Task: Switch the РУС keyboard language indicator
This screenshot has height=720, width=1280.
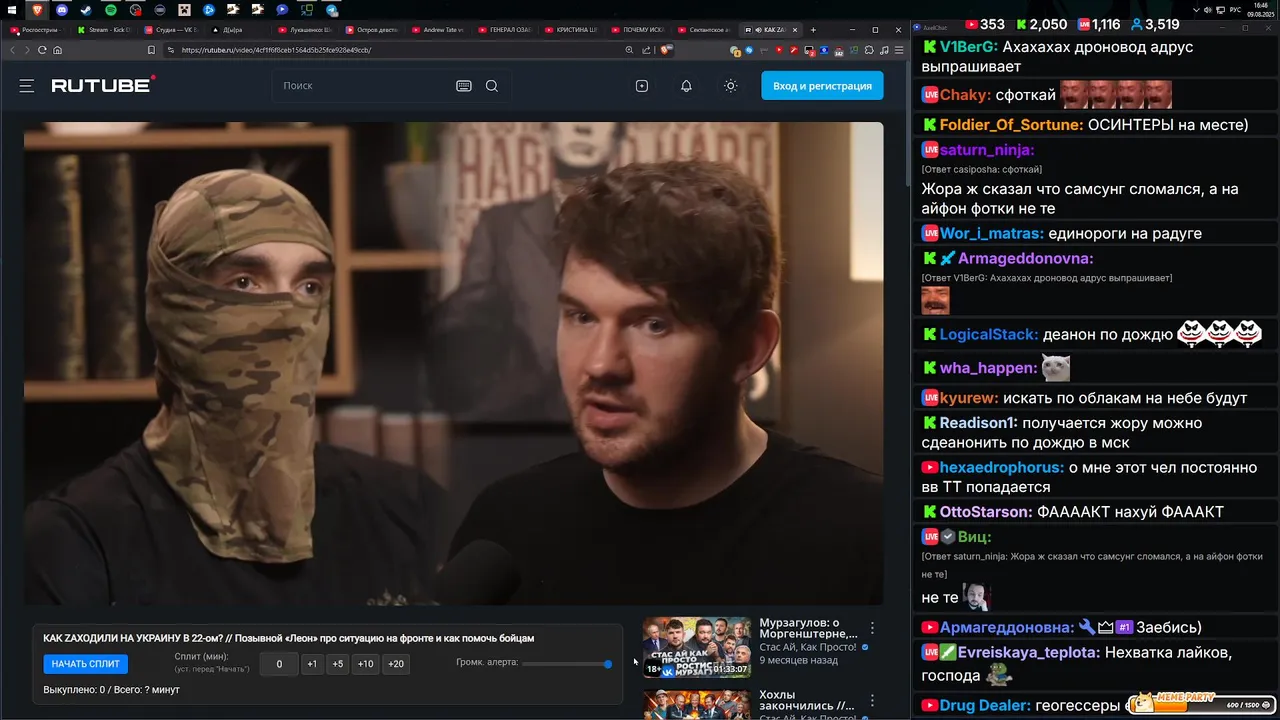Action: [x=1236, y=10]
